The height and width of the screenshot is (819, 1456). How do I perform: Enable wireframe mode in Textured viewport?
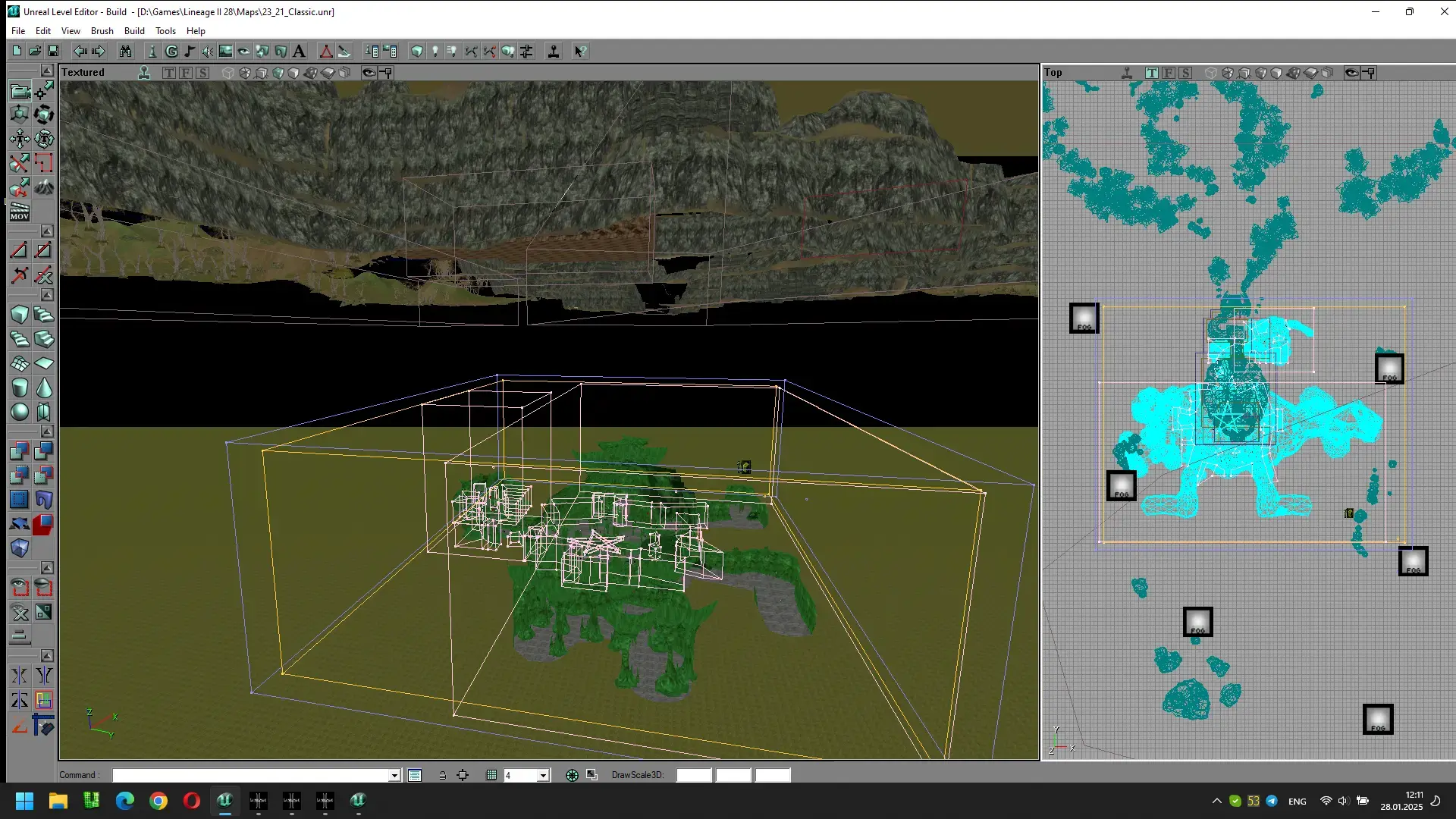point(227,73)
